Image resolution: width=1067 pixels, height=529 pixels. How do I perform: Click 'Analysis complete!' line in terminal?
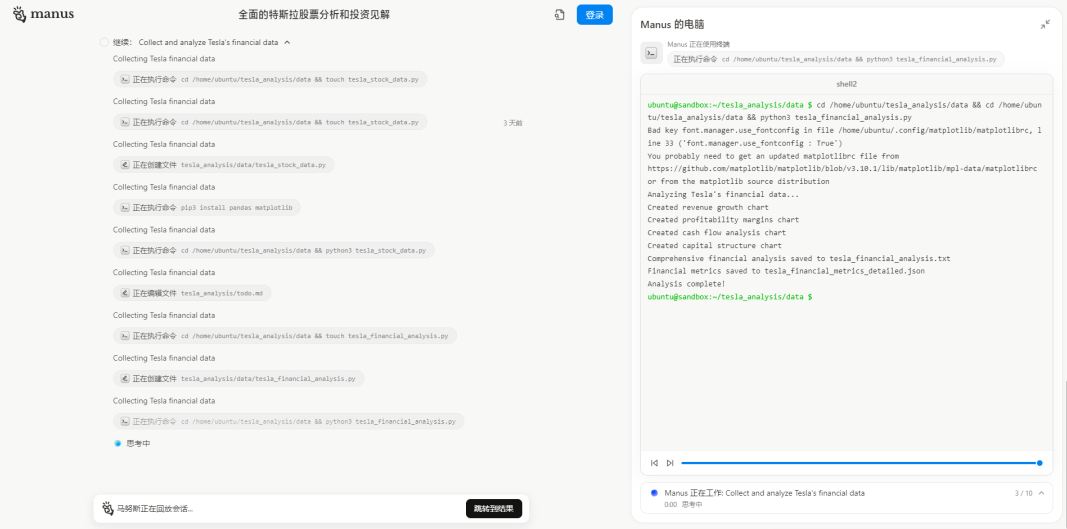tap(686, 284)
